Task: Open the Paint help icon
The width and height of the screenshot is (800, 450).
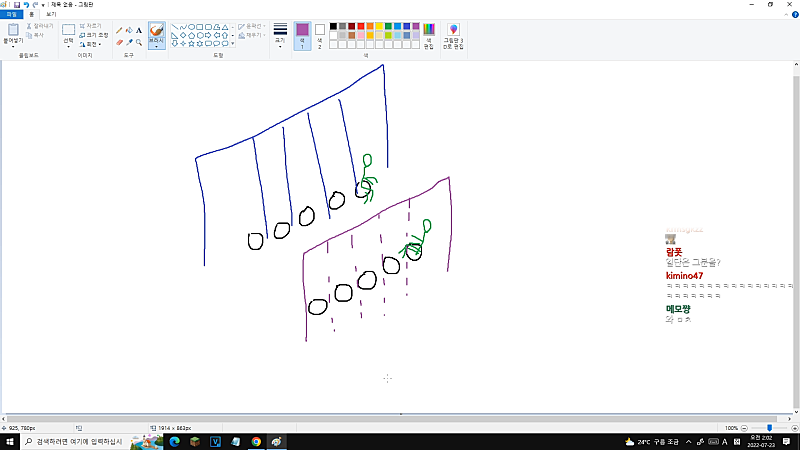Action: [795, 15]
